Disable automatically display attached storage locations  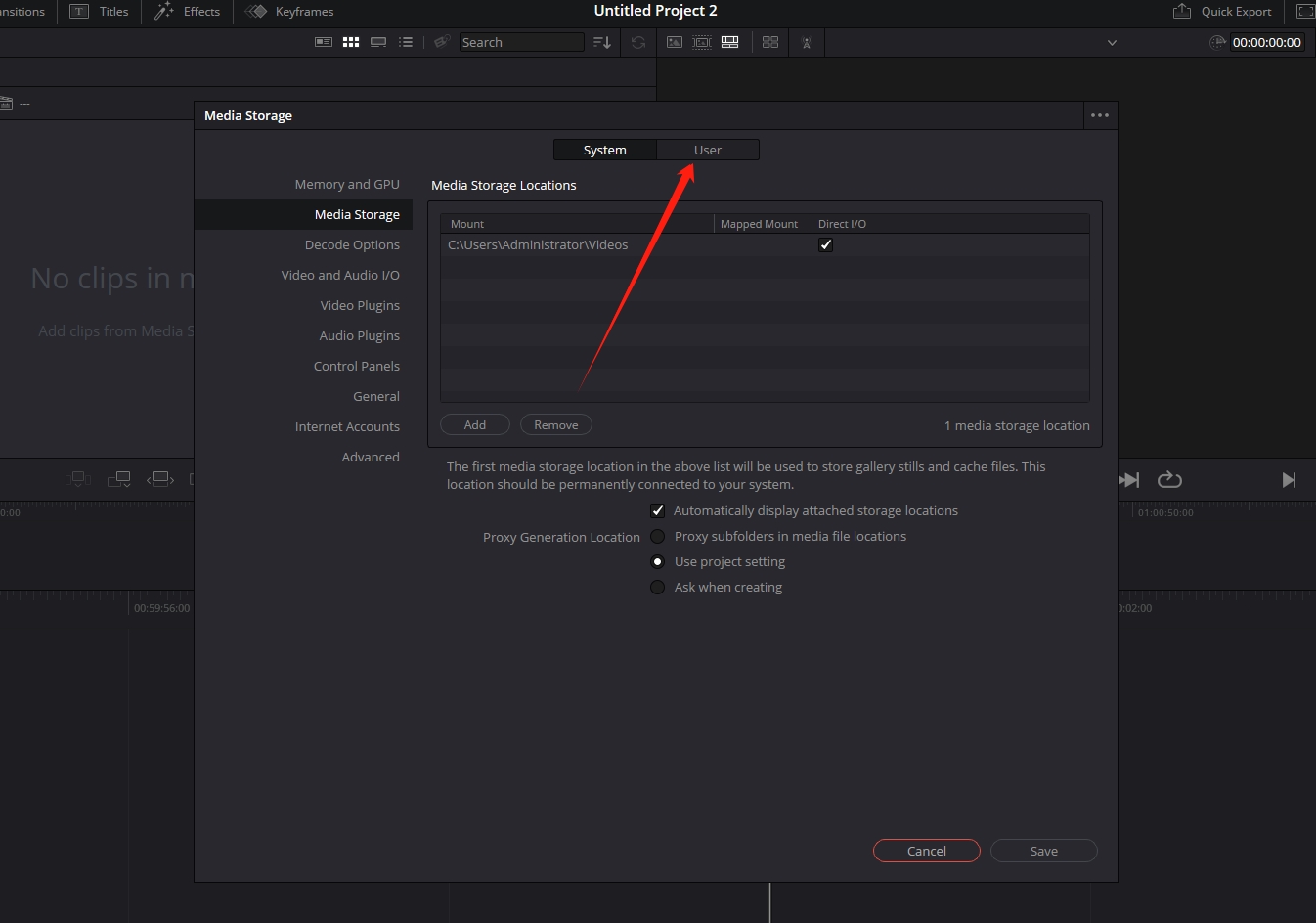(657, 510)
